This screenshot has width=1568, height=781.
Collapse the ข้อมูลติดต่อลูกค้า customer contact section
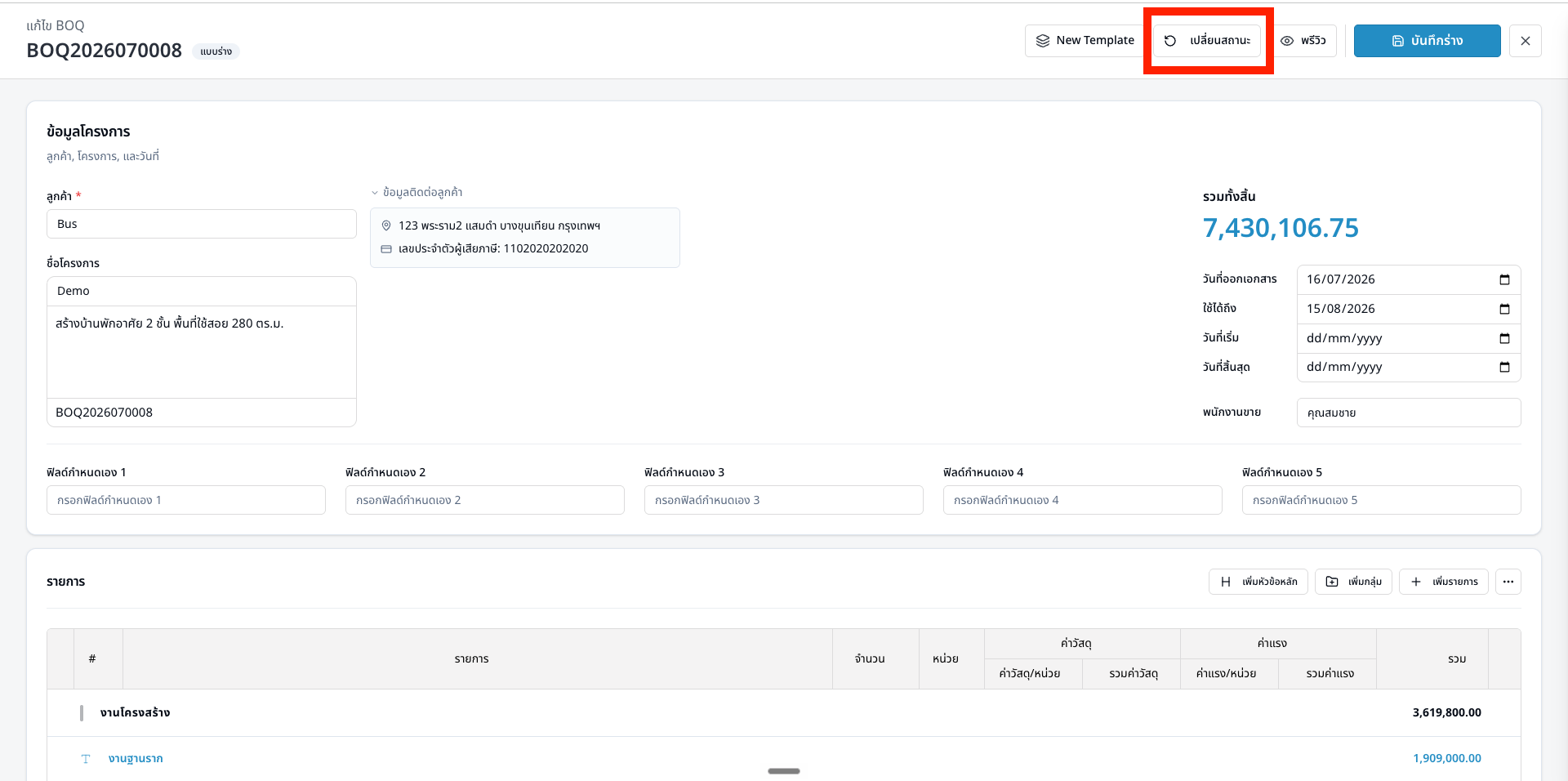416,193
